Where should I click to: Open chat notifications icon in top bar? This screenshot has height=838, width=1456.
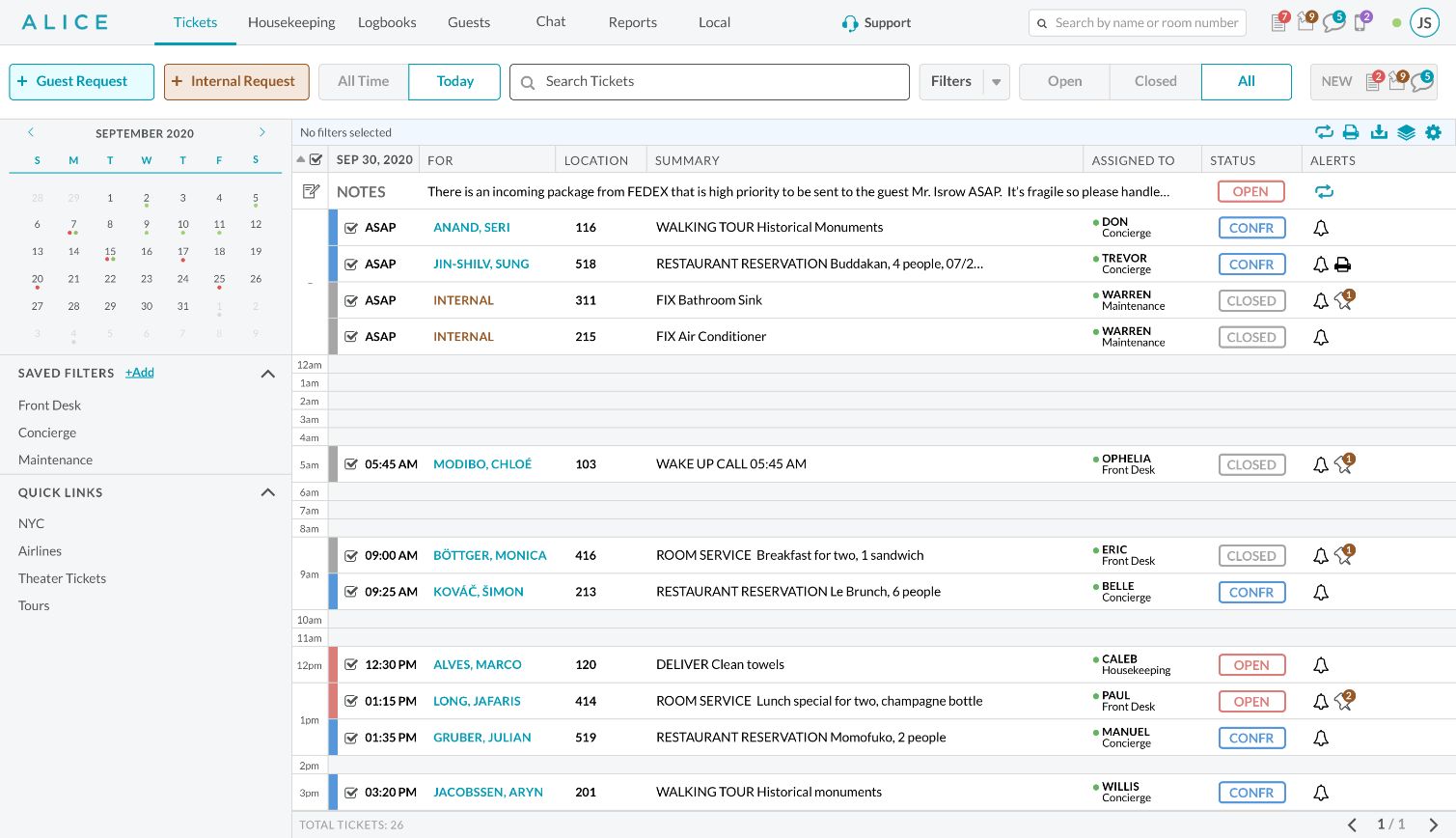(1333, 22)
